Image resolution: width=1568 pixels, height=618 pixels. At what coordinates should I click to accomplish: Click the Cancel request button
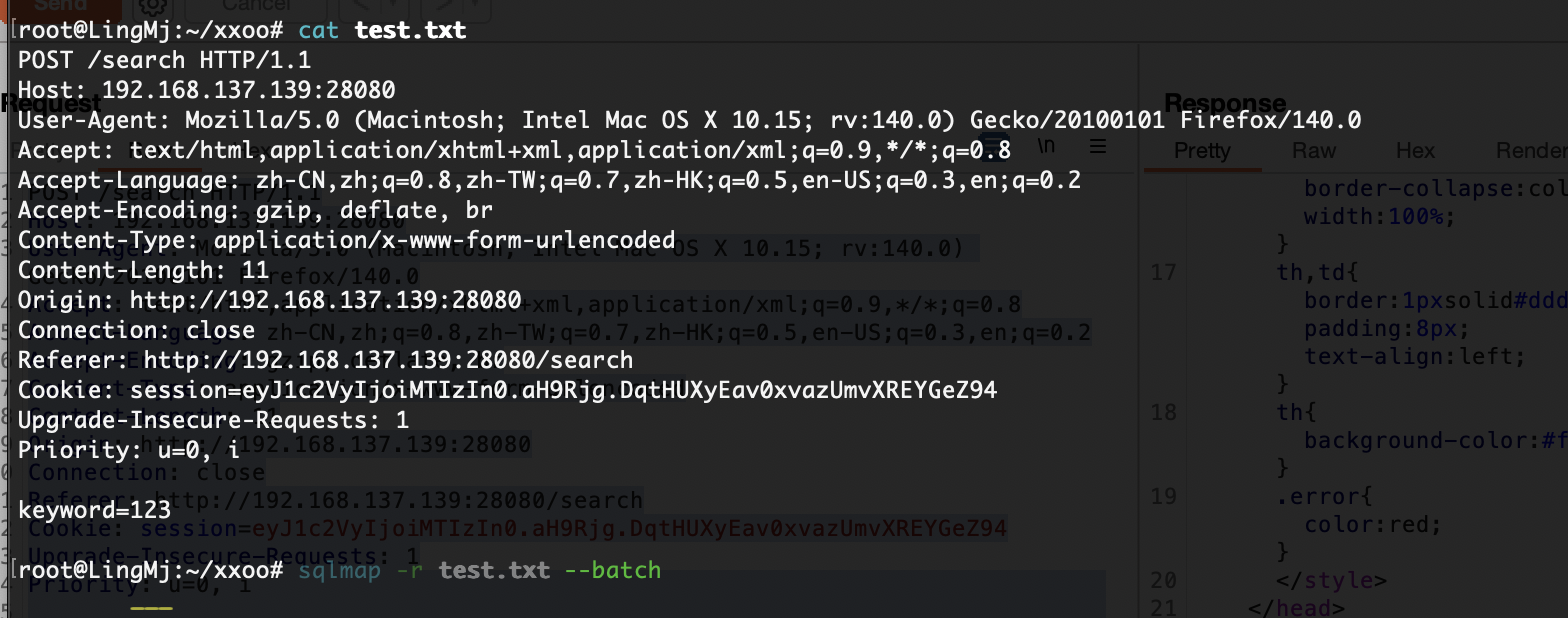257,6
